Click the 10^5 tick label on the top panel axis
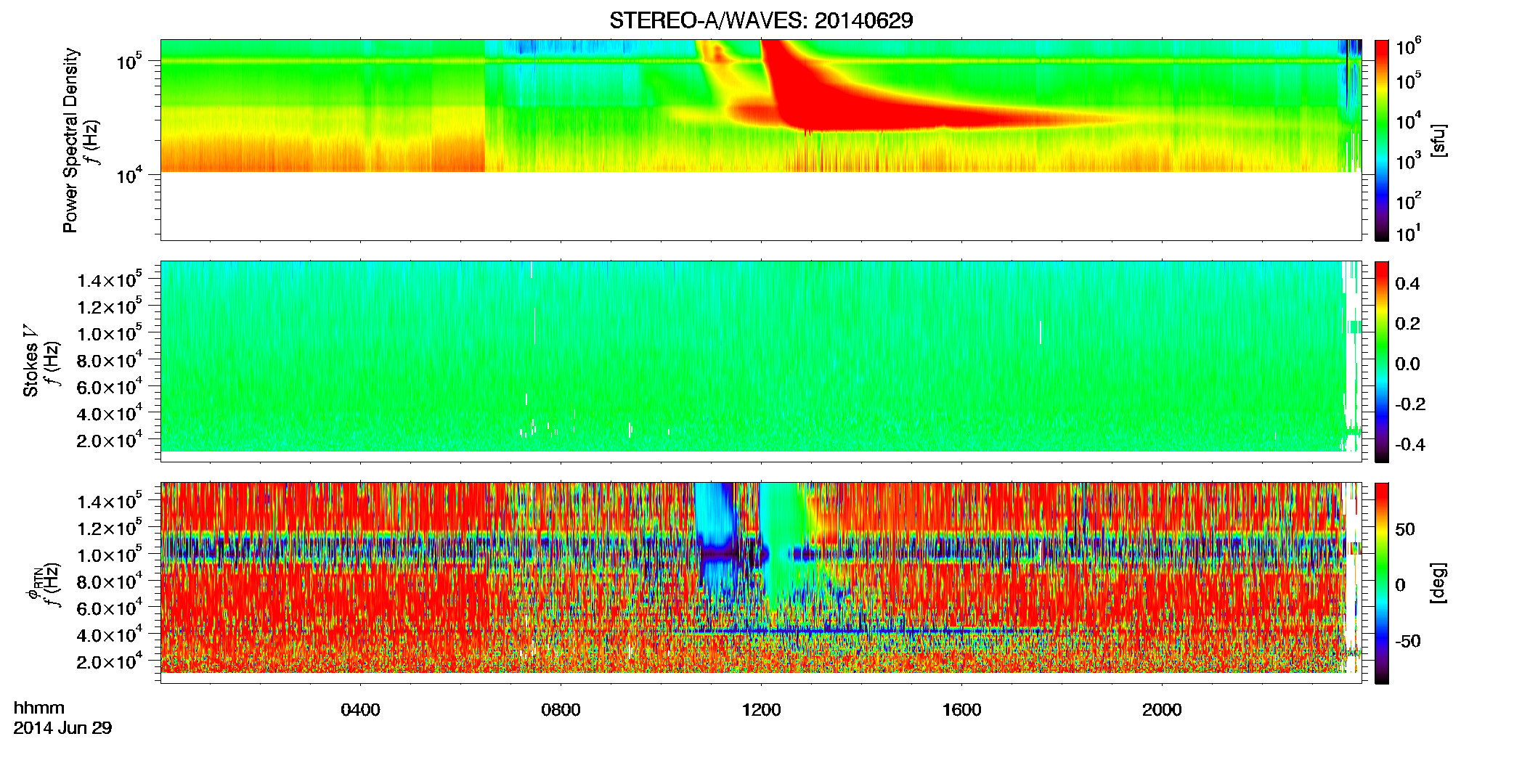1522x784 pixels. pos(130,61)
